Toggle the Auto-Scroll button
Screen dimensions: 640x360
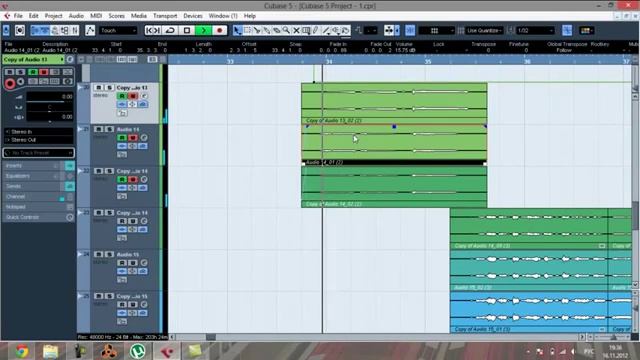(389, 31)
